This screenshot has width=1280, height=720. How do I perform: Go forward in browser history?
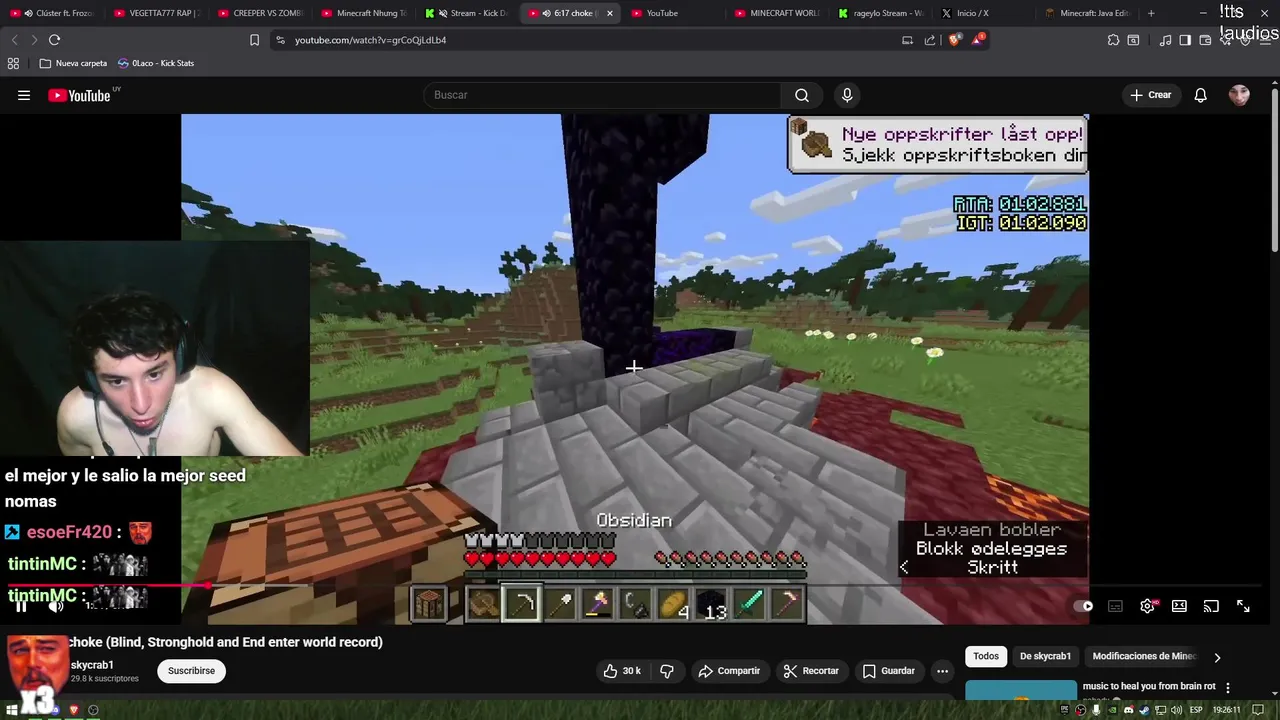[x=34, y=40]
